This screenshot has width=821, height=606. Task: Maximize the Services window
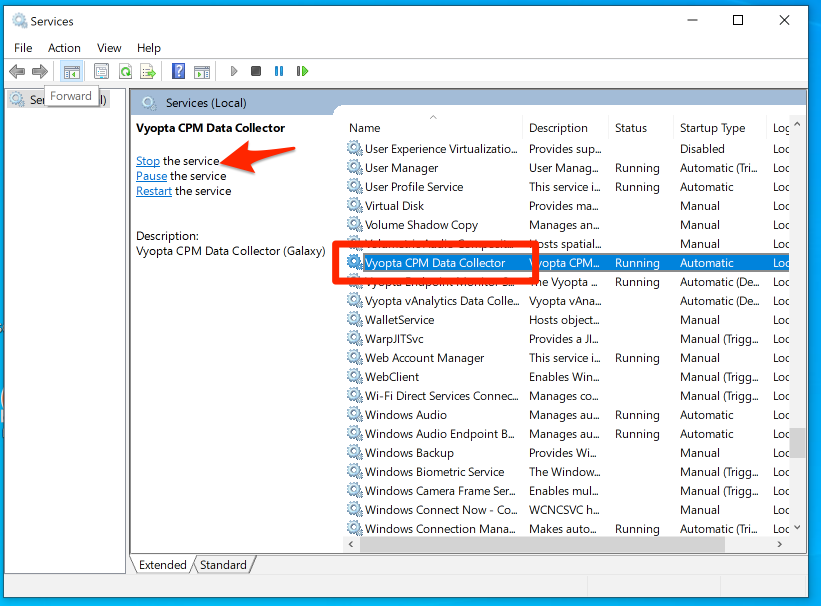(x=738, y=20)
